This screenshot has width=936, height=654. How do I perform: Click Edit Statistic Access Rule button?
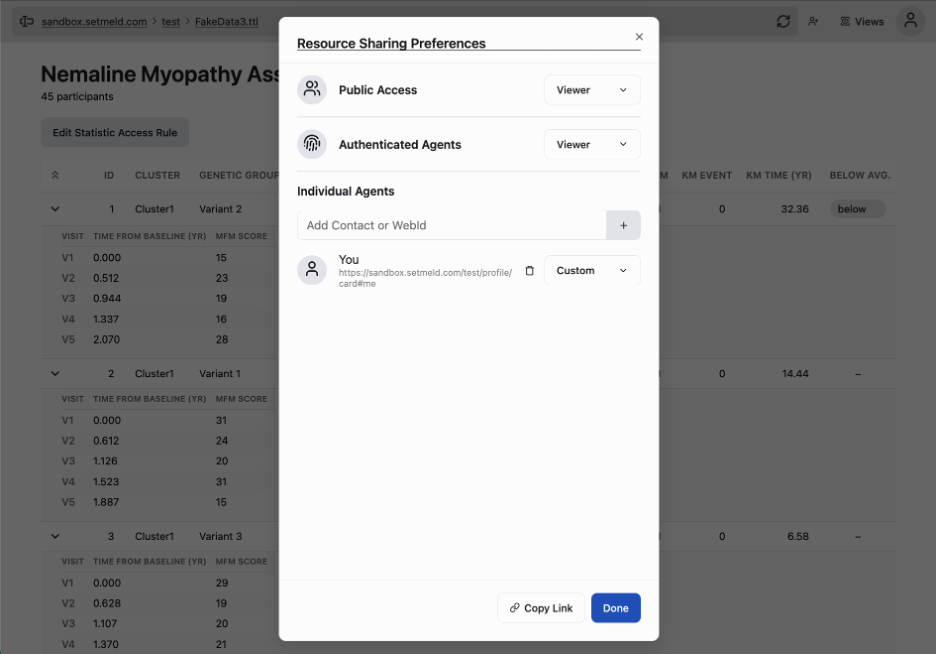coord(115,132)
